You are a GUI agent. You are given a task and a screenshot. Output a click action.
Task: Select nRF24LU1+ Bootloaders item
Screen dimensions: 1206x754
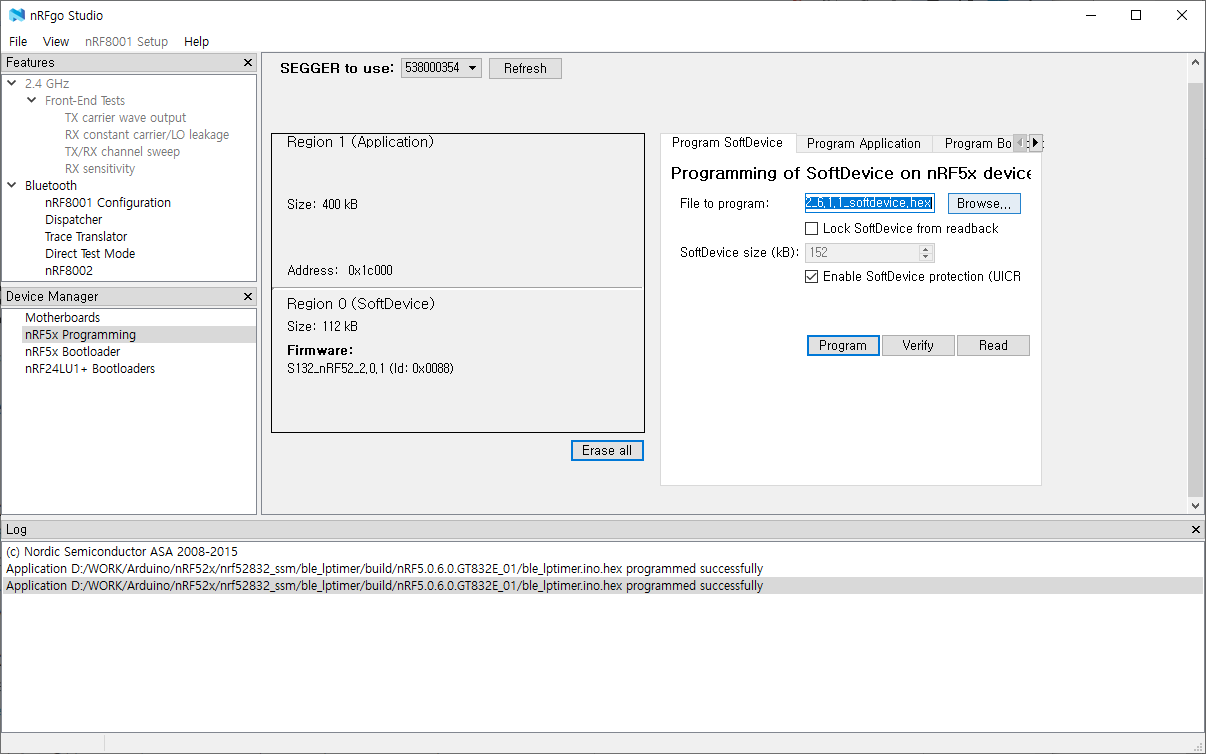point(90,368)
